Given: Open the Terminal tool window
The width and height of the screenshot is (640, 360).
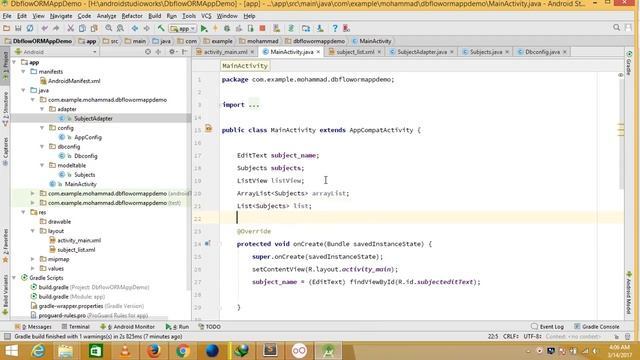Looking at the screenshot, I should click(x=76, y=327).
